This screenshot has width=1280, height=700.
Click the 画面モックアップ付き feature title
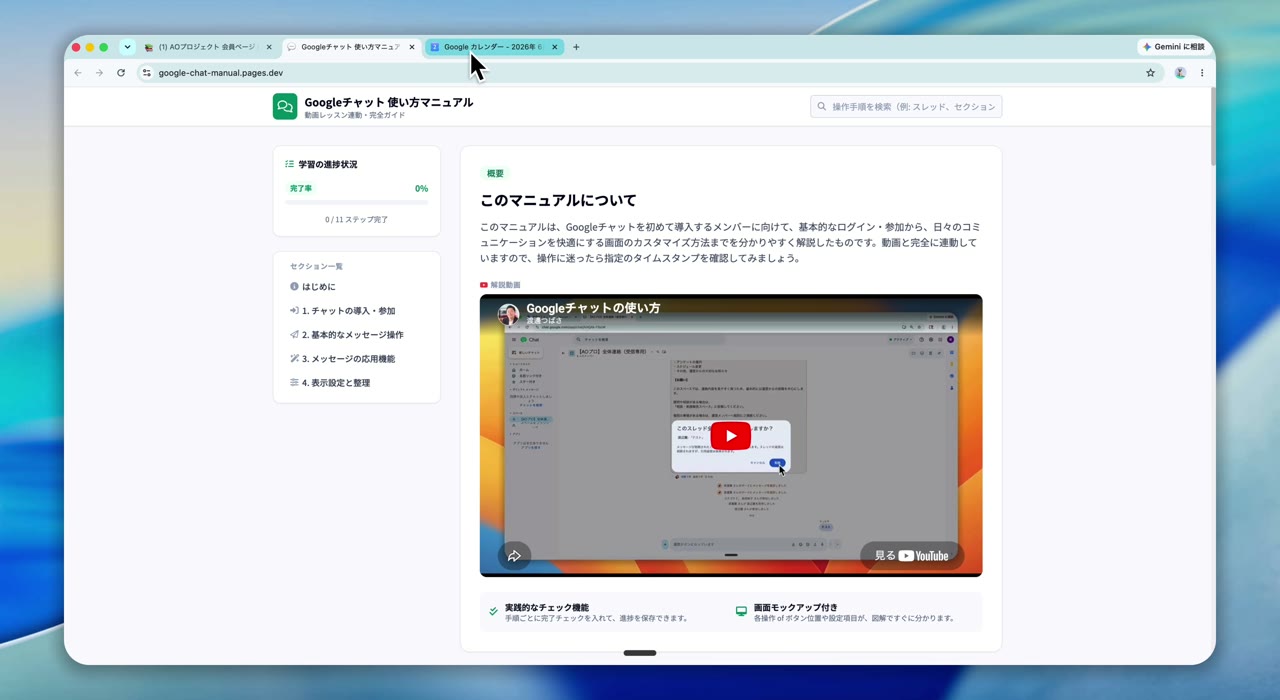[796, 607]
